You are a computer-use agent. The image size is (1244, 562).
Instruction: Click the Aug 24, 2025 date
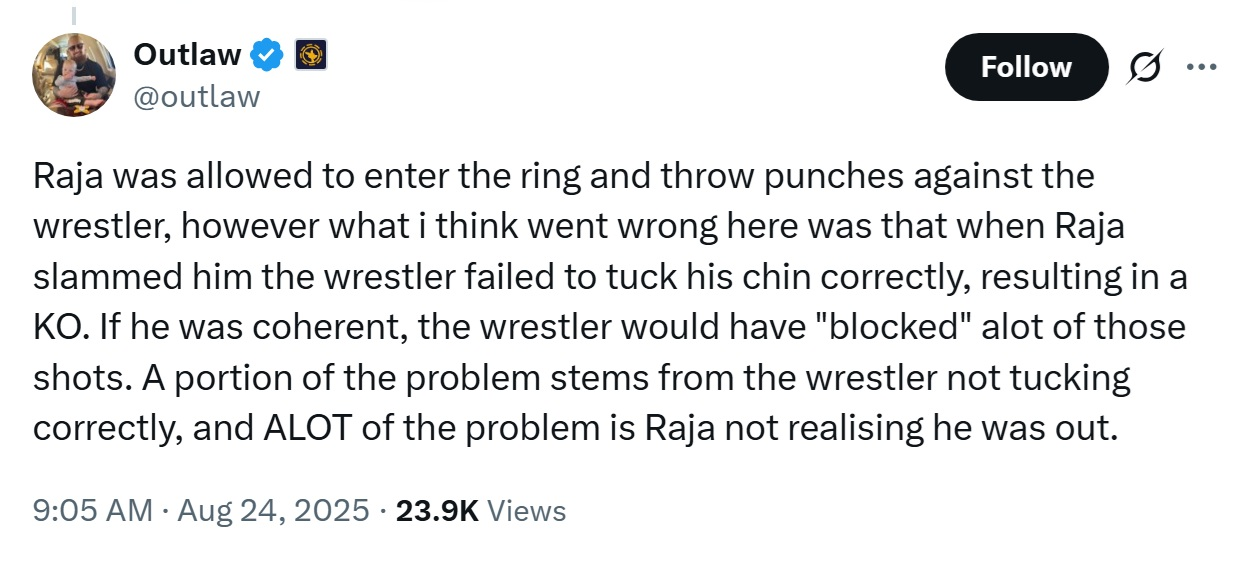[273, 511]
